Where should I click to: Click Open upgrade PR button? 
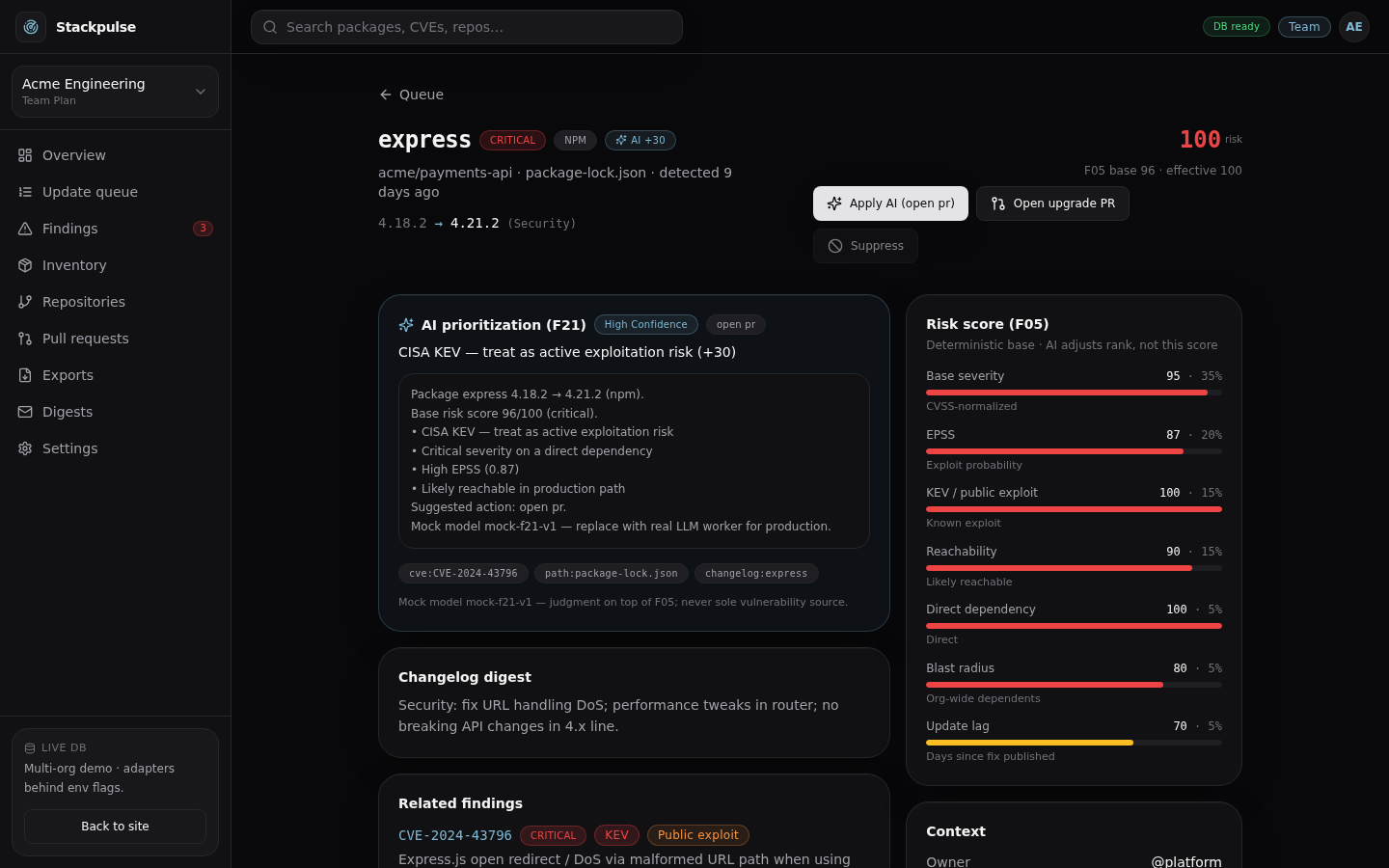click(x=1052, y=203)
